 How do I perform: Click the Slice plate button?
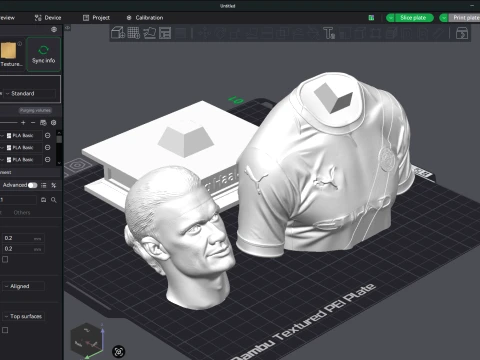click(413, 18)
